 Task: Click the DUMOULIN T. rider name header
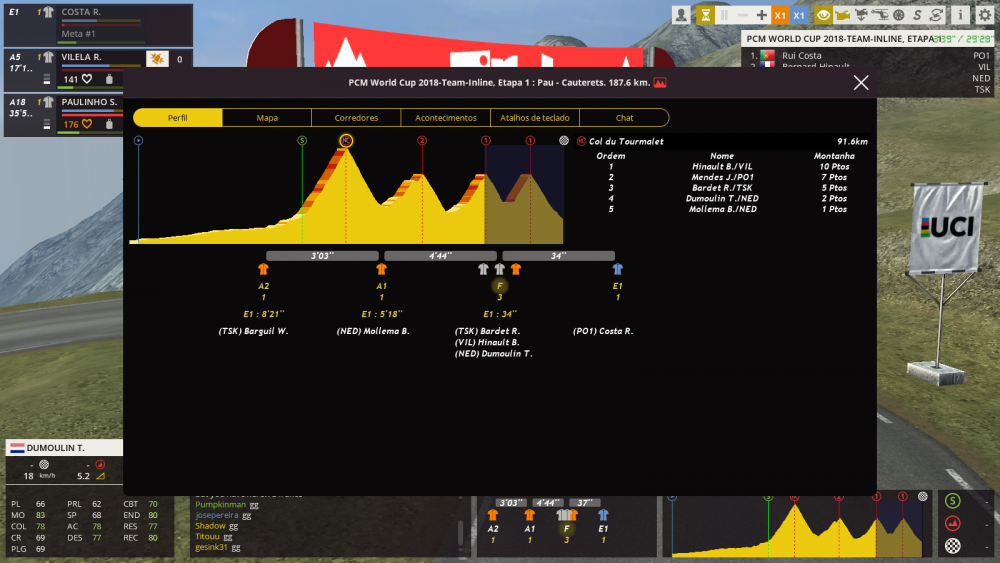[64, 448]
